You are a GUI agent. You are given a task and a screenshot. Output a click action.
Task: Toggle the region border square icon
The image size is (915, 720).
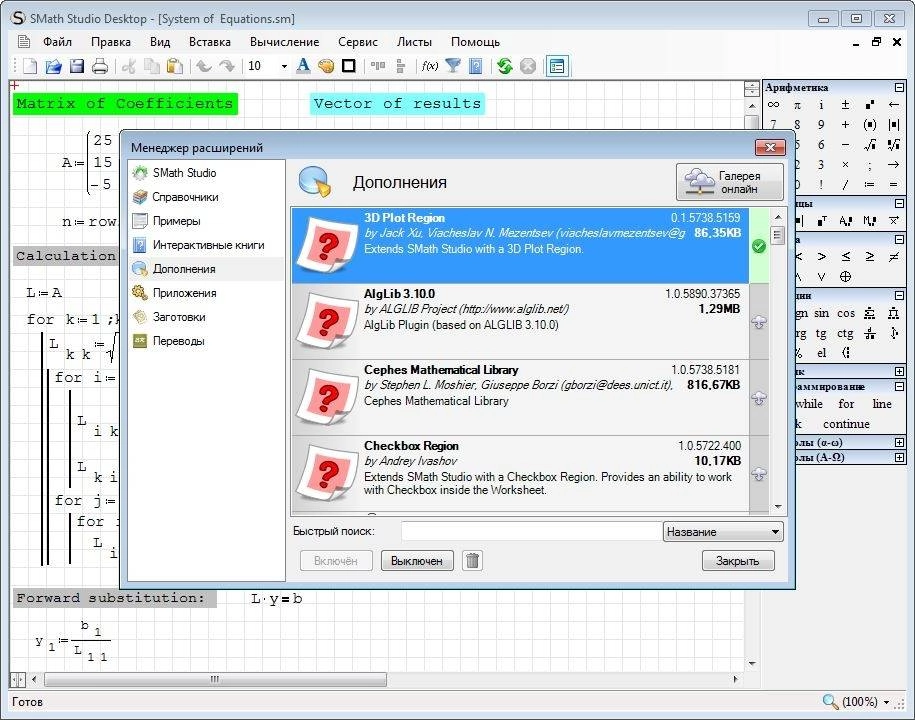click(x=348, y=66)
